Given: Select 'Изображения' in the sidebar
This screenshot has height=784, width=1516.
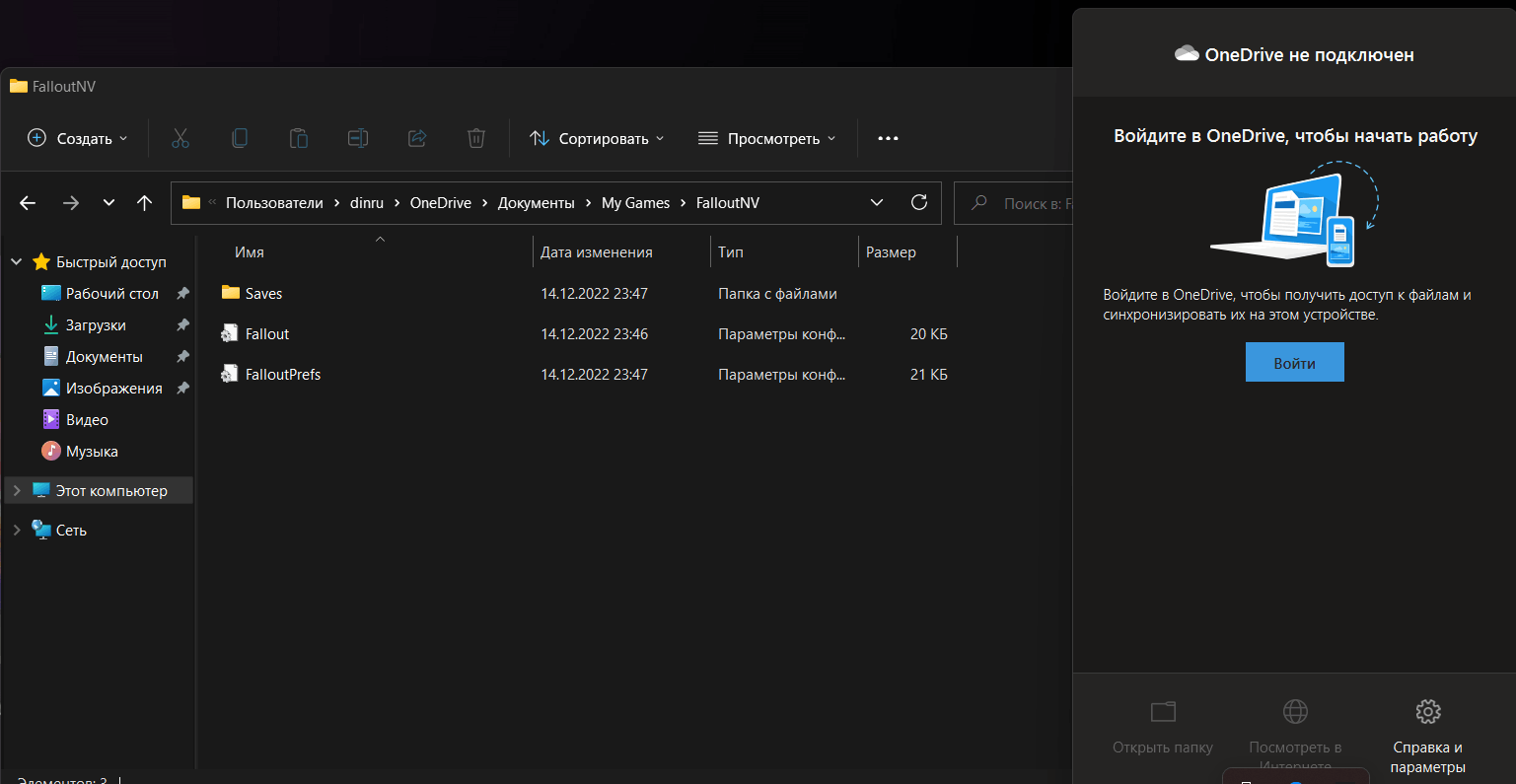Looking at the screenshot, I should 114,389.
